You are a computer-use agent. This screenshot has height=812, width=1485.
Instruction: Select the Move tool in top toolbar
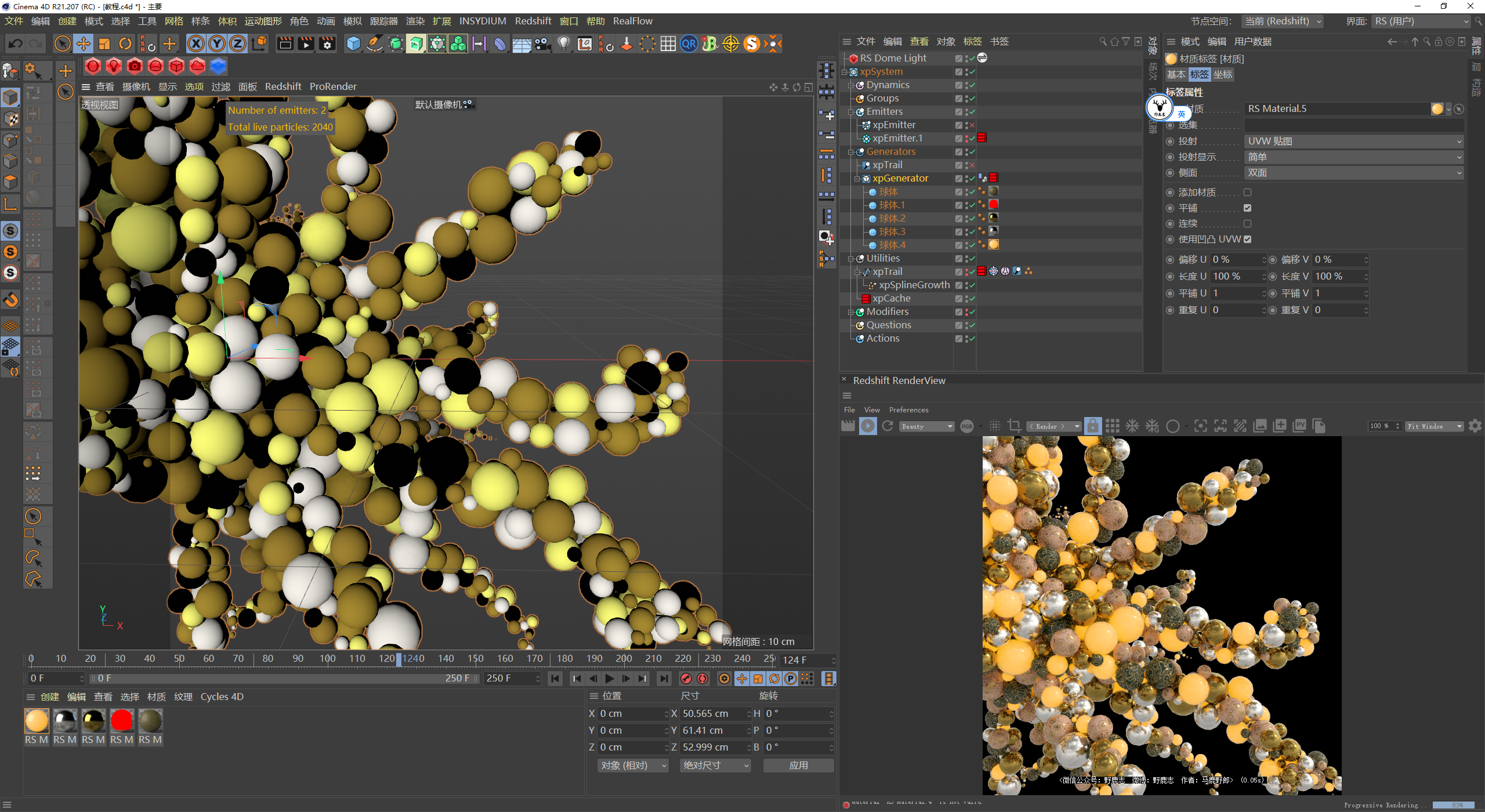pos(84,43)
